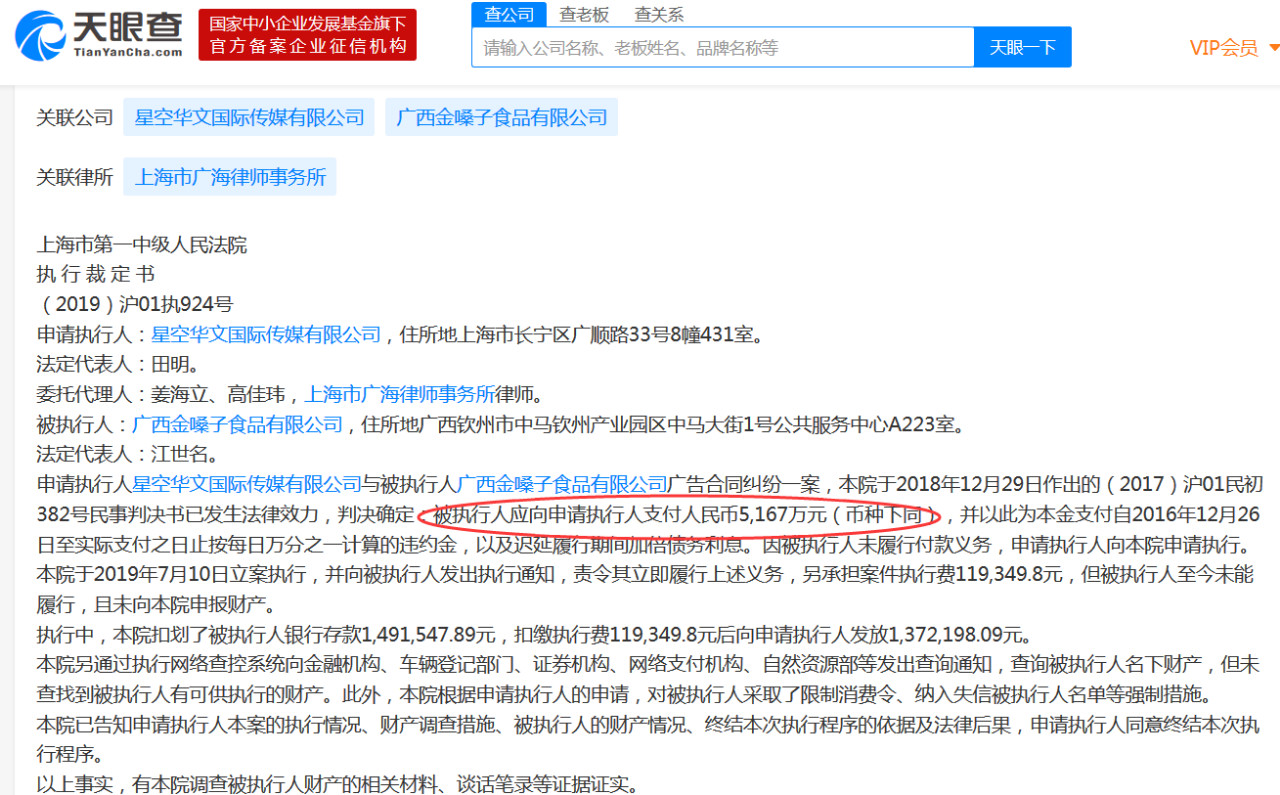Click the 关联律所 label
Screen dimensions: 1280x795
tap(75, 177)
